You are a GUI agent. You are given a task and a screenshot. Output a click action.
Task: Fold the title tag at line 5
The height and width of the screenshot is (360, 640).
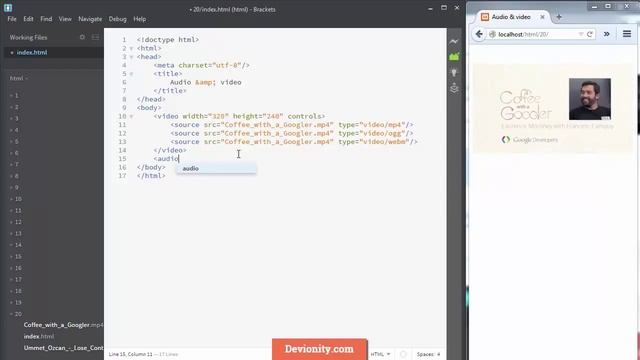point(131,74)
